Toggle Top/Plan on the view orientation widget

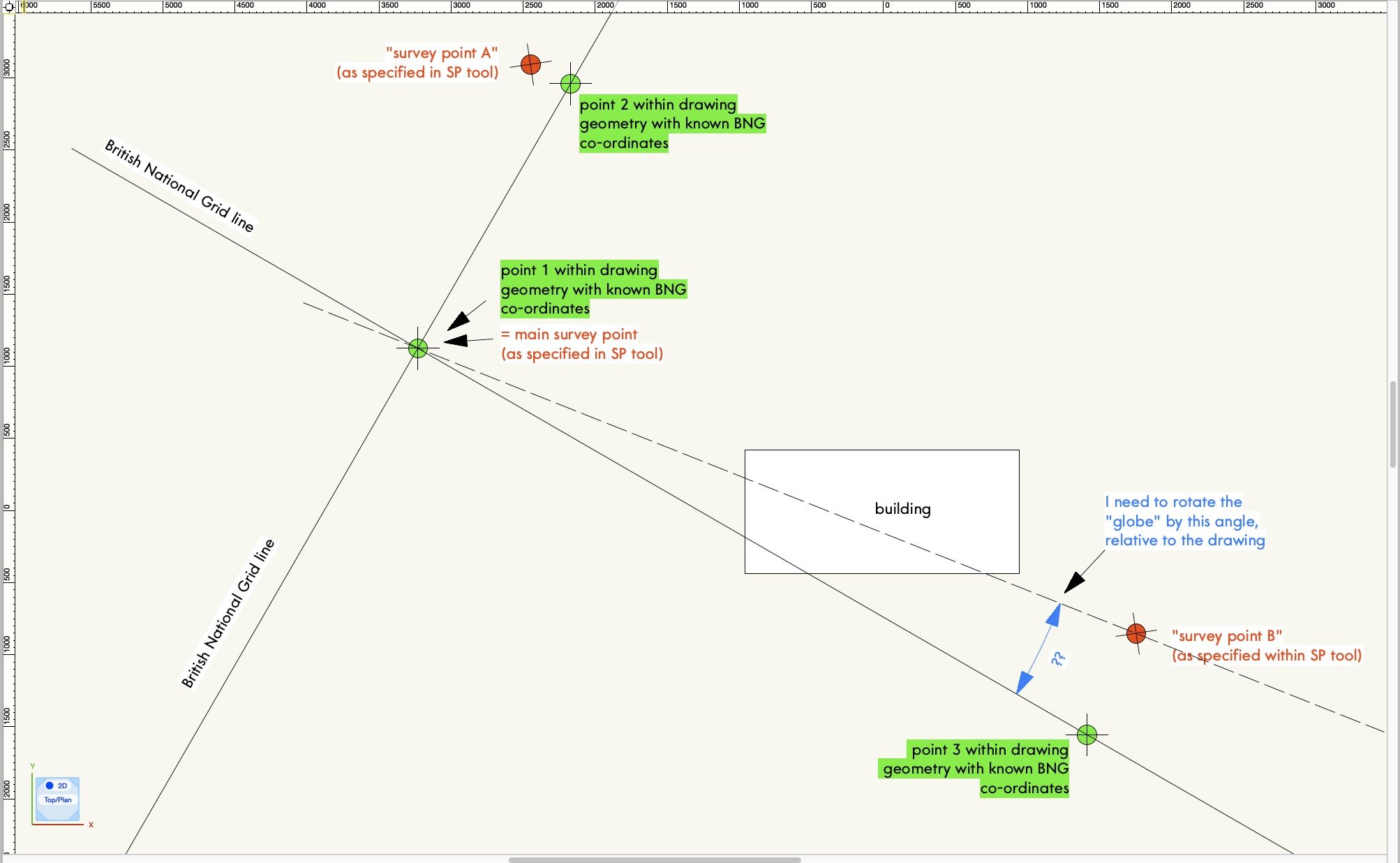pos(57,798)
